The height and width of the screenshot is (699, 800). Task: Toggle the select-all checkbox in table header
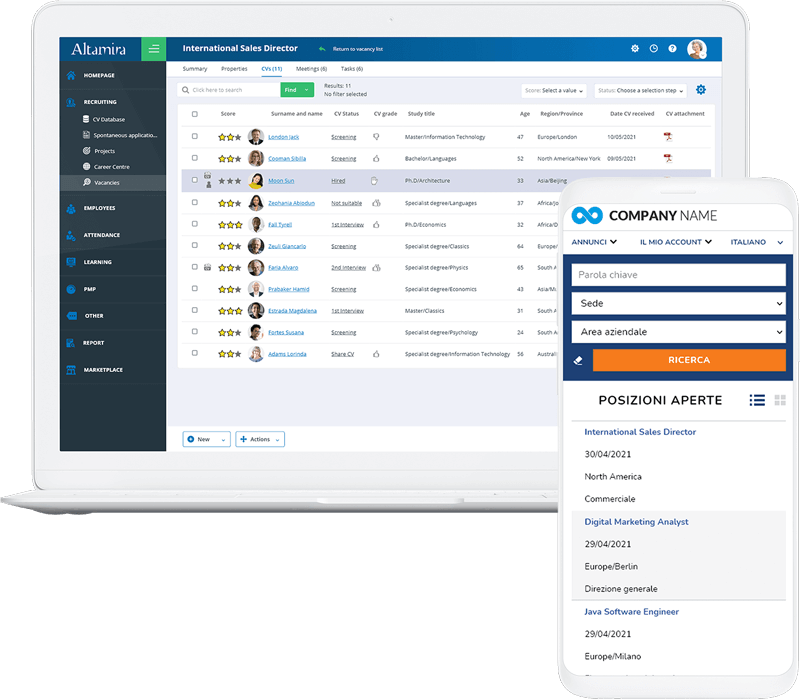[x=194, y=114]
